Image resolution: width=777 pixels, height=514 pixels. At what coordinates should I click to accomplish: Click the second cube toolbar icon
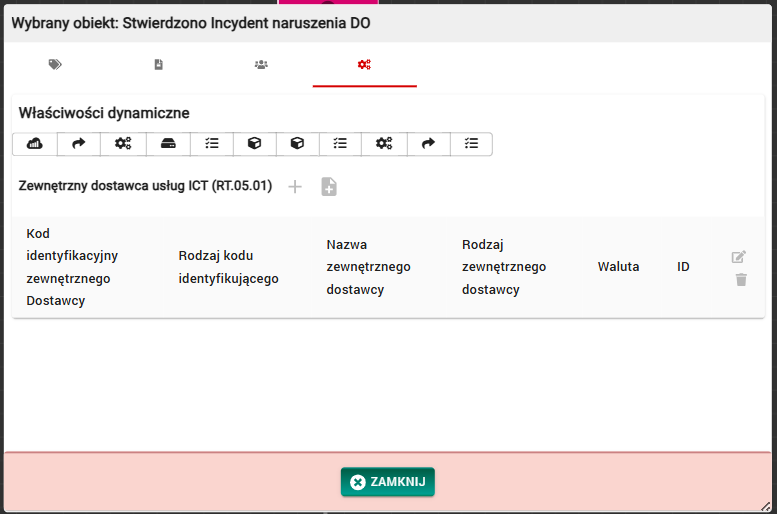pyautogui.click(x=297, y=144)
